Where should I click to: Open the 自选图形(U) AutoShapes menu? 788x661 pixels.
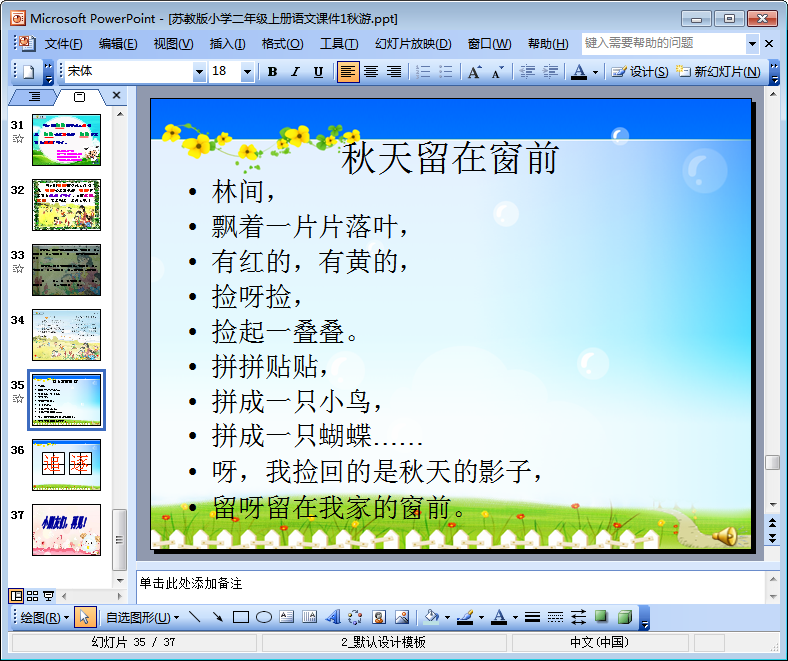[x=142, y=617]
